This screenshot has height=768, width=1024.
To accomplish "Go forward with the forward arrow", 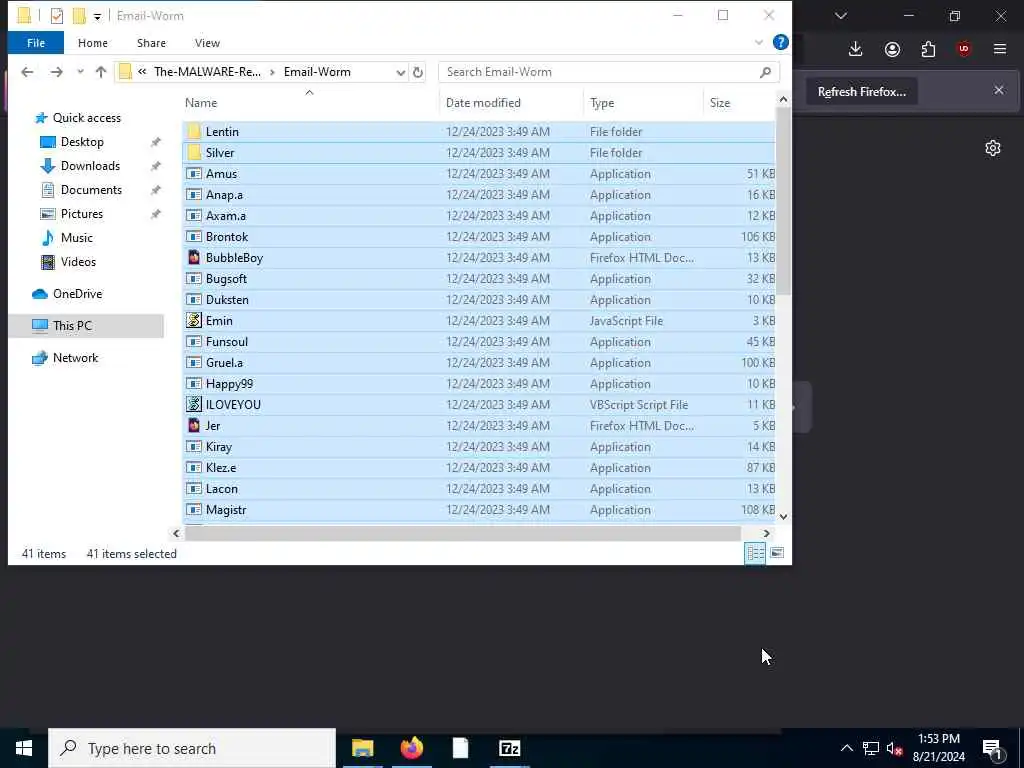I will click(x=57, y=72).
